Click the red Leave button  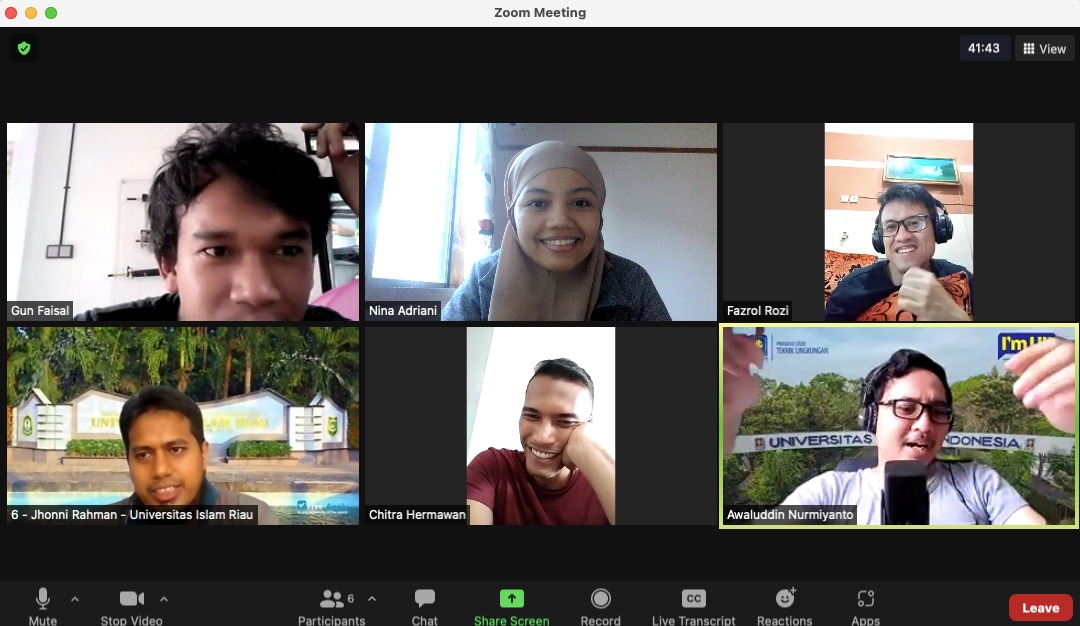pyautogui.click(x=1040, y=608)
